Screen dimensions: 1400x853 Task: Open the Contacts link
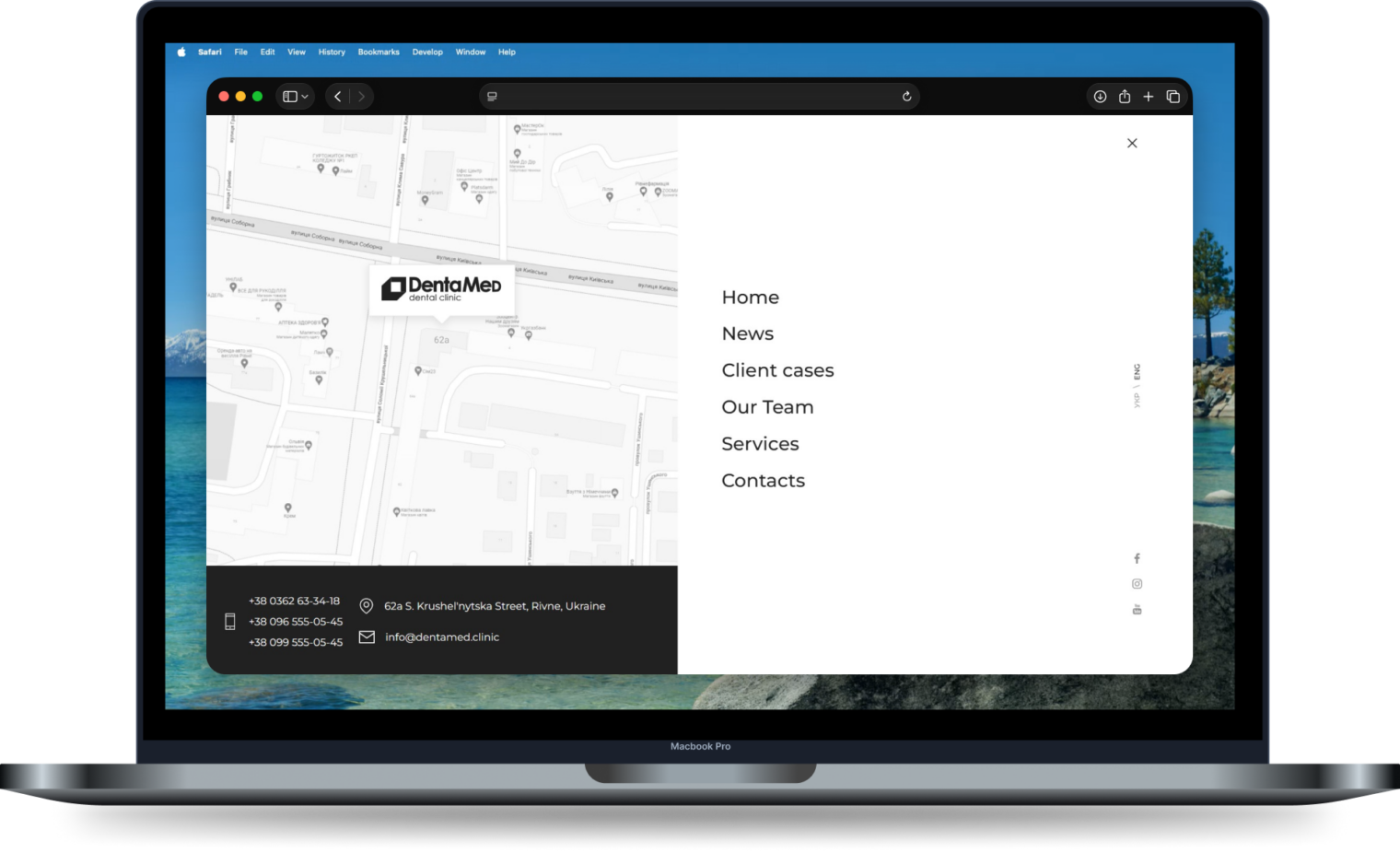[x=764, y=481]
